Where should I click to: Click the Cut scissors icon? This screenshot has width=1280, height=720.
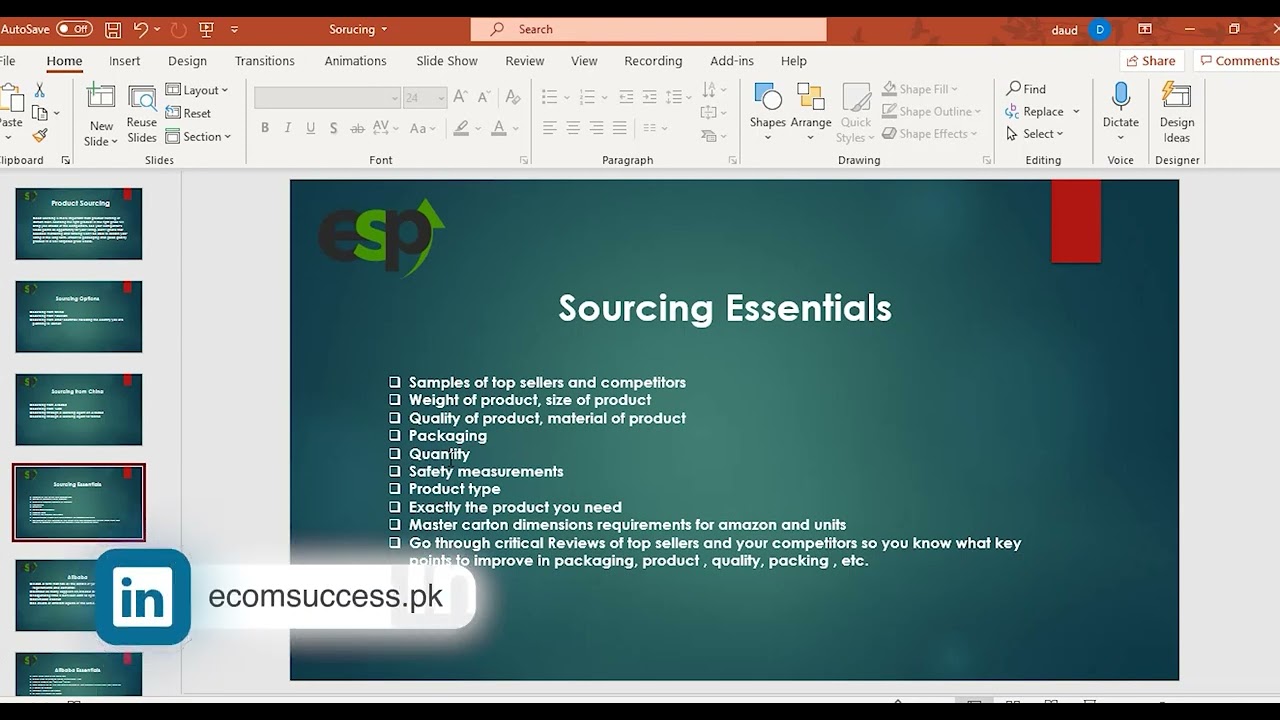tap(40, 90)
